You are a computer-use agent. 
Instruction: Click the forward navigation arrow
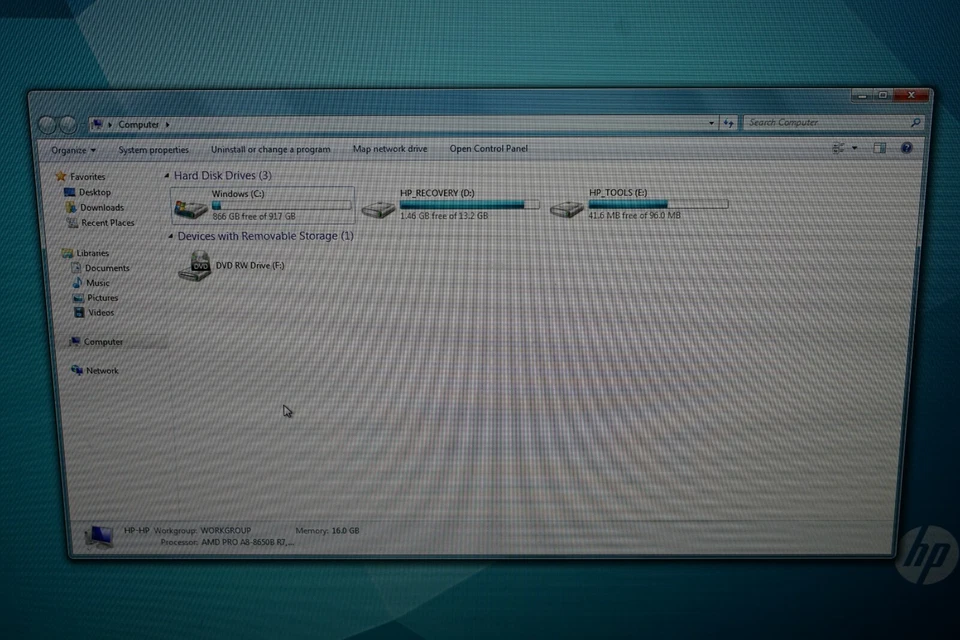pos(68,124)
